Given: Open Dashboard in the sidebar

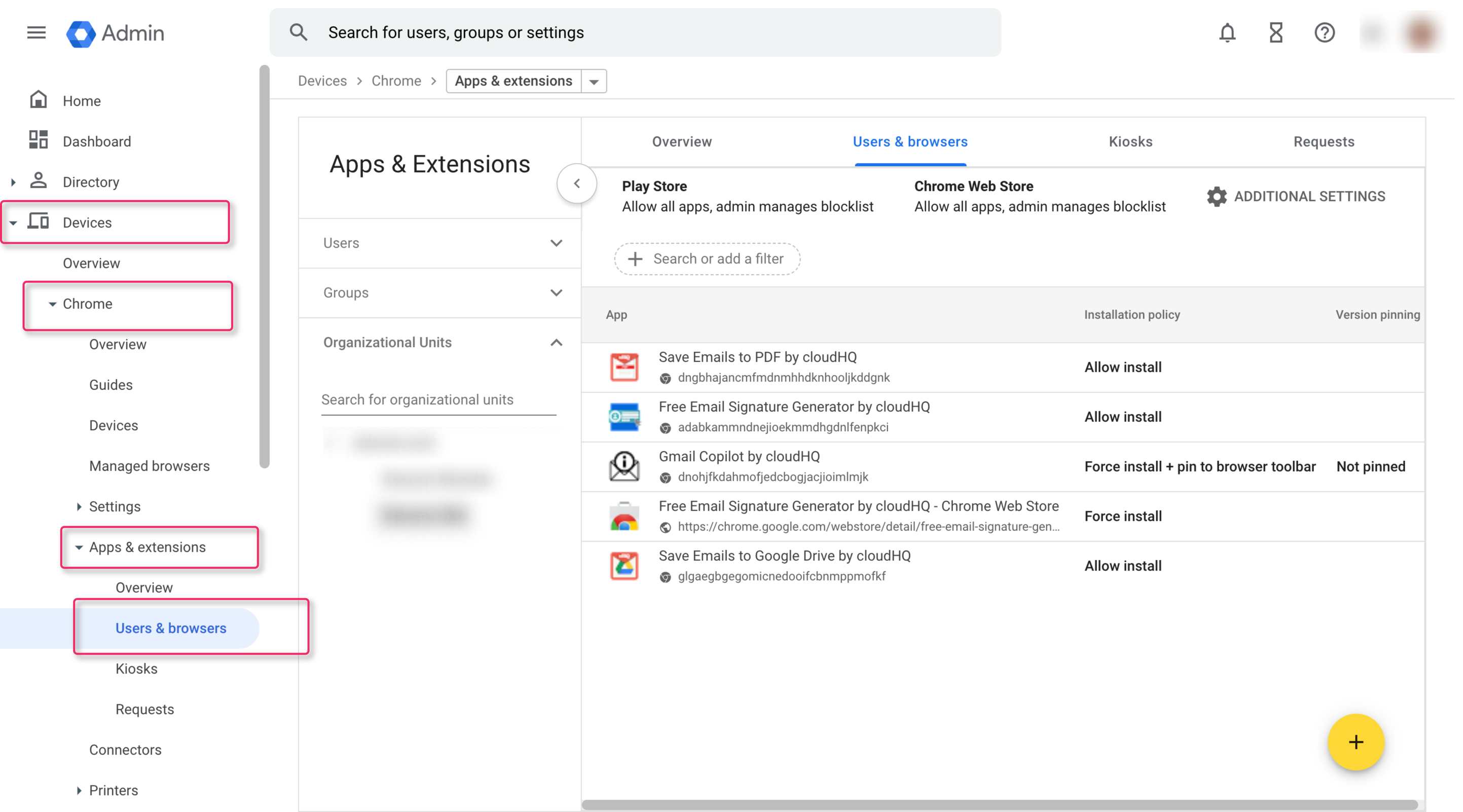Looking at the screenshot, I should click(x=96, y=141).
